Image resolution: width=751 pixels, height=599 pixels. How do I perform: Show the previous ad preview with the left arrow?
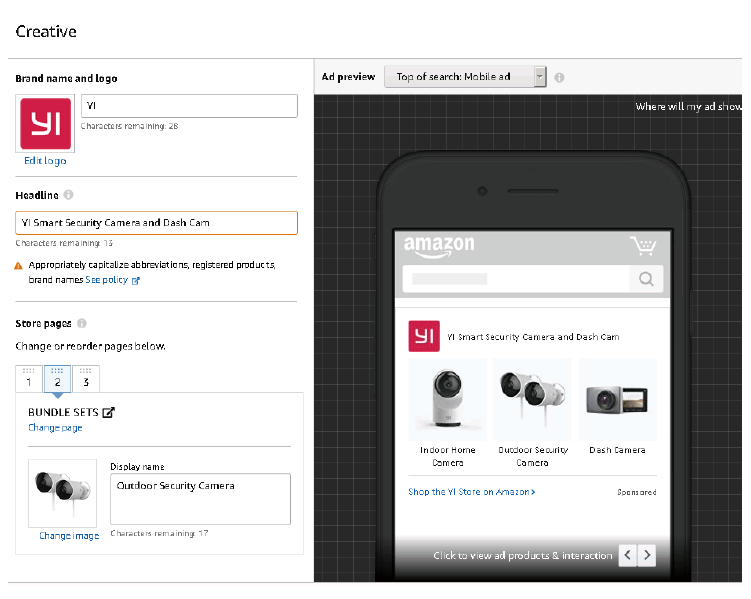tap(627, 555)
